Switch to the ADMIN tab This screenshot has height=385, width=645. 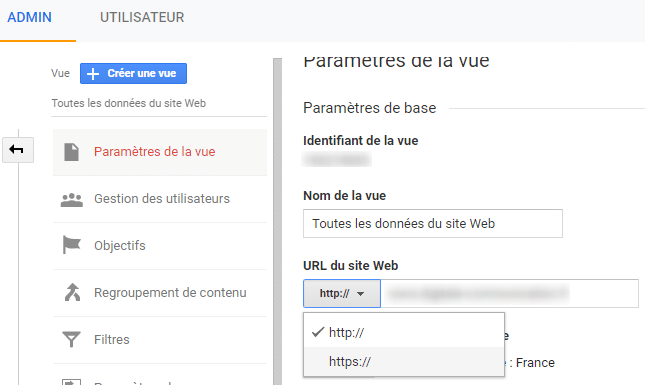(30, 17)
